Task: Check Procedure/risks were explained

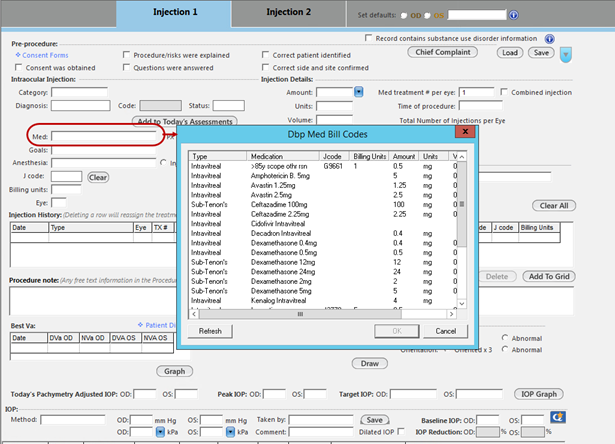Action: click(x=126, y=55)
